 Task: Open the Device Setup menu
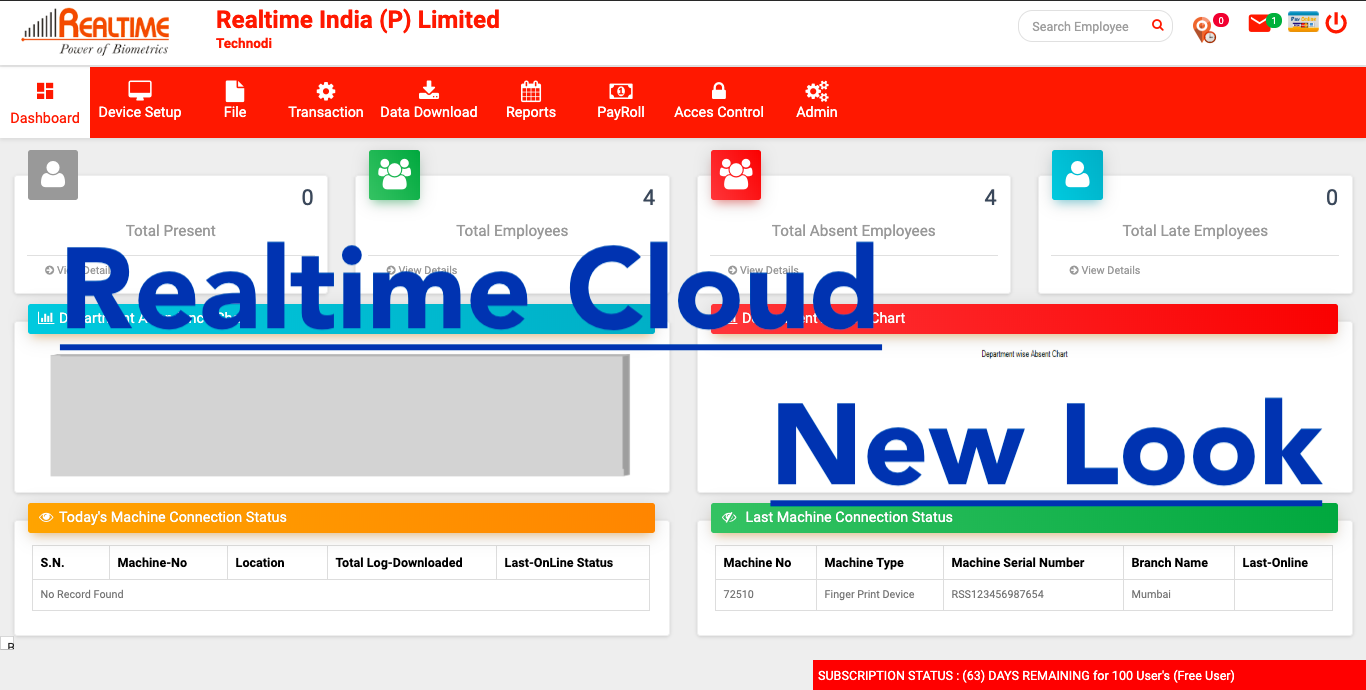point(140,101)
